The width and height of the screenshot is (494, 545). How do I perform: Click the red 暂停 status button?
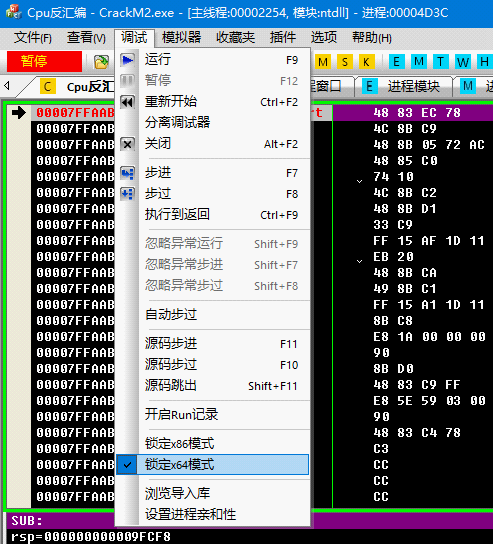click(x=44, y=62)
